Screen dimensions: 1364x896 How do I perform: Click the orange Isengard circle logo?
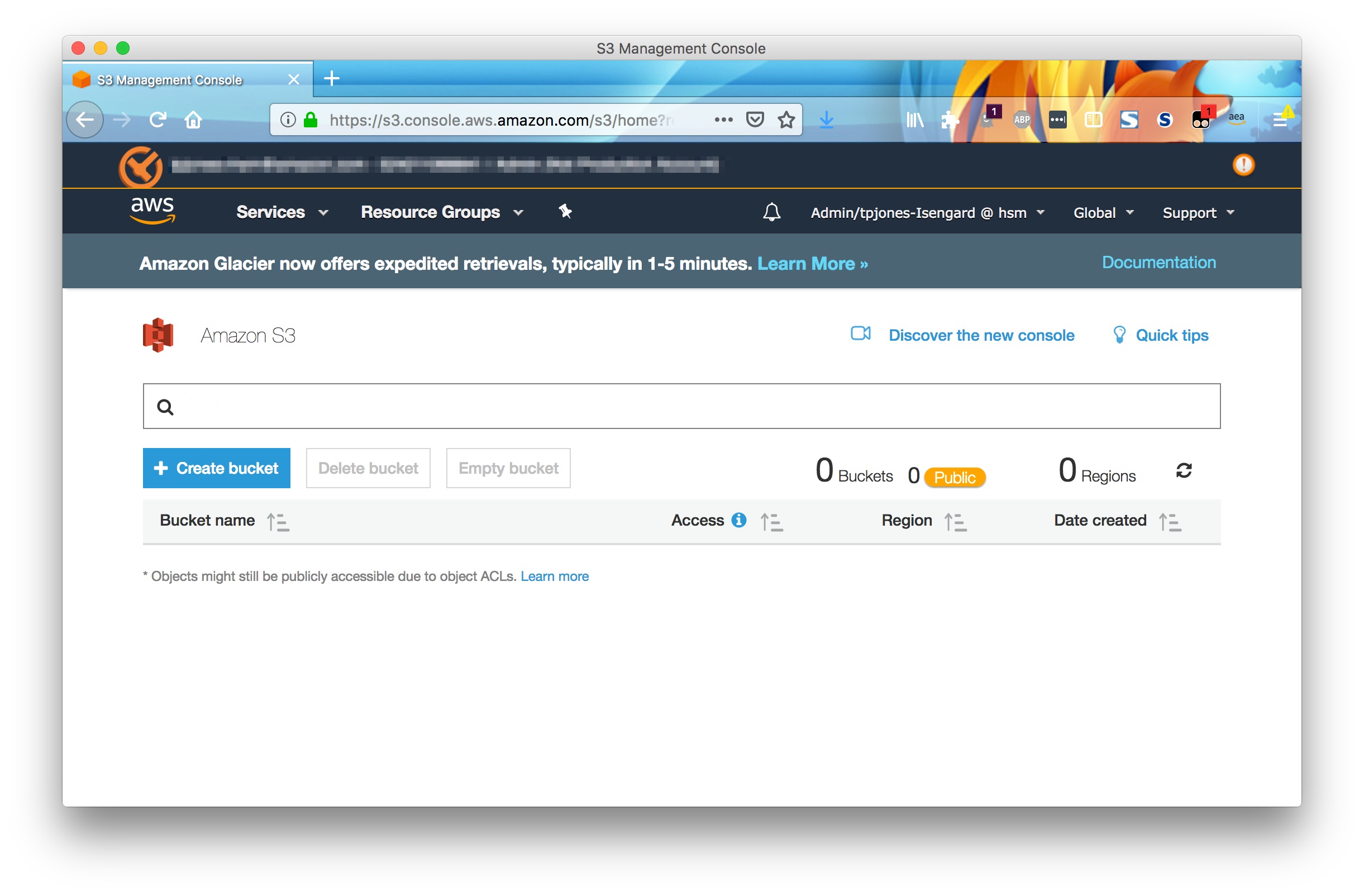(x=140, y=167)
